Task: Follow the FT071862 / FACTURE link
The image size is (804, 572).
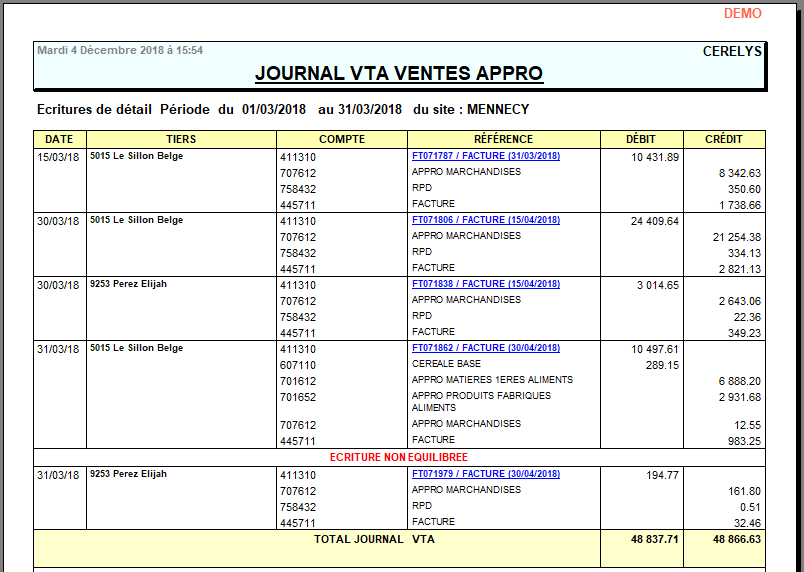Action: tap(485, 348)
